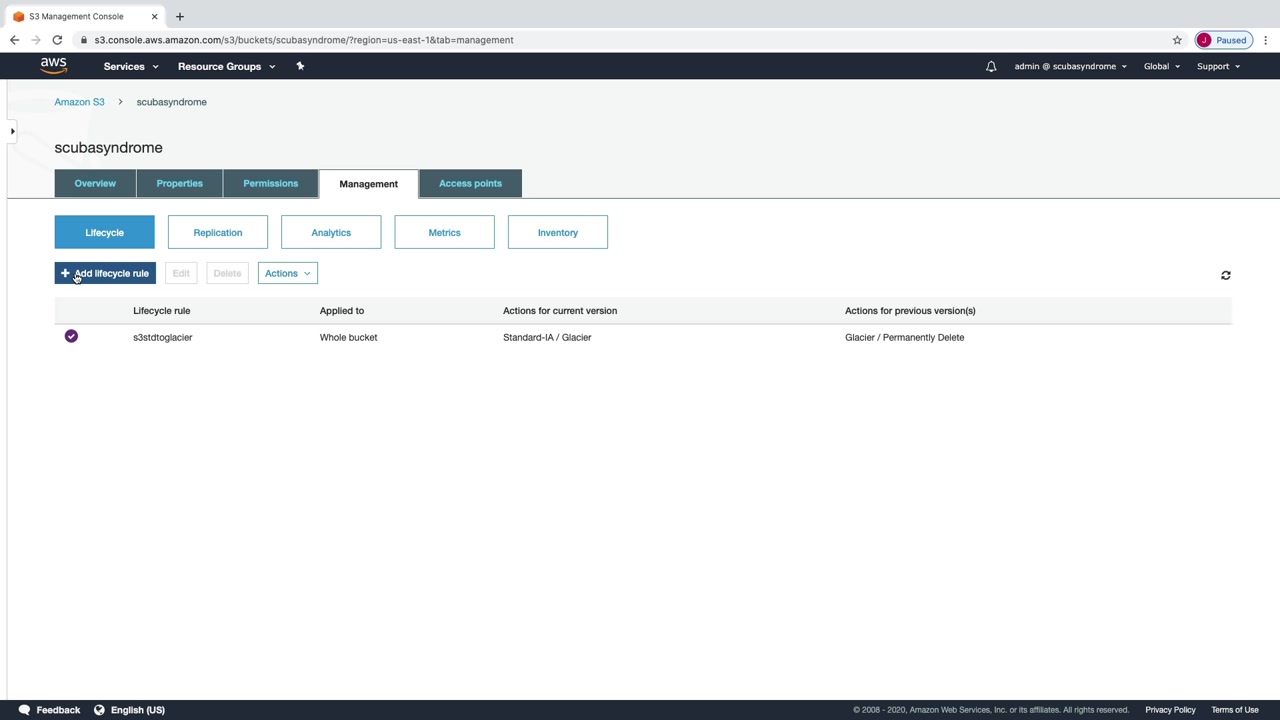Open the Permissions tab
1280x720 pixels.
(x=271, y=183)
